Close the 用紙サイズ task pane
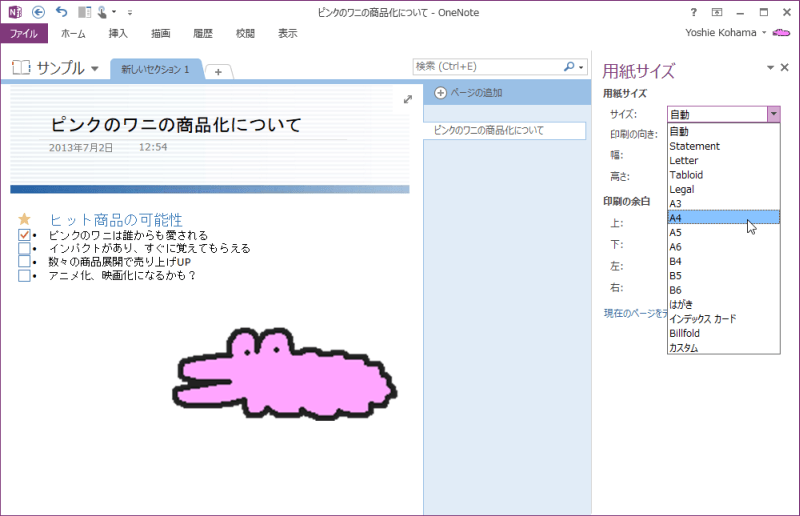This screenshot has width=800, height=516. (x=785, y=67)
